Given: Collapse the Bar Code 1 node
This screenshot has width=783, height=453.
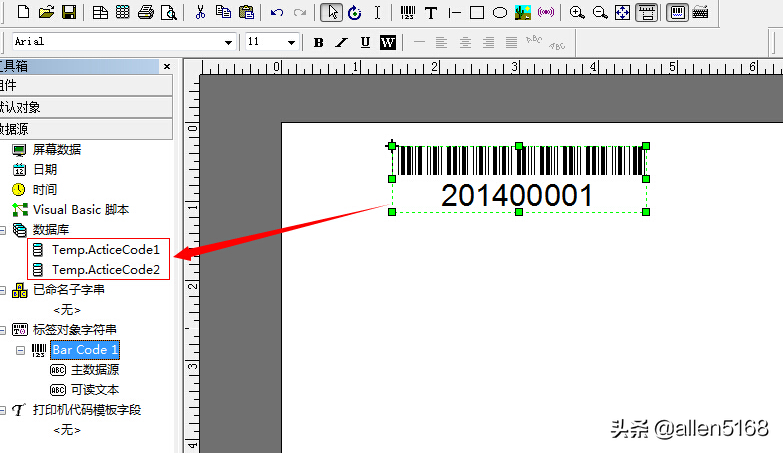Looking at the screenshot, I should tap(20, 350).
